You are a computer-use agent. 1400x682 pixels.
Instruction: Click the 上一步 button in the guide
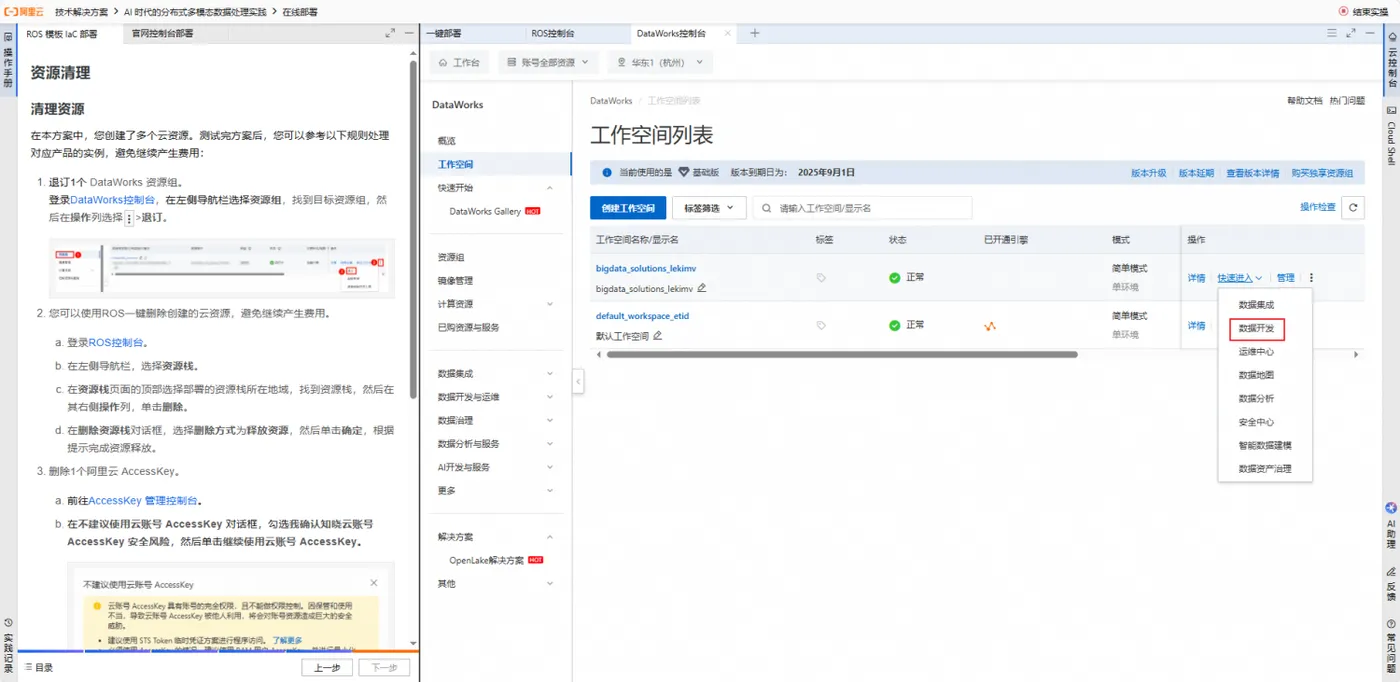click(x=327, y=667)
